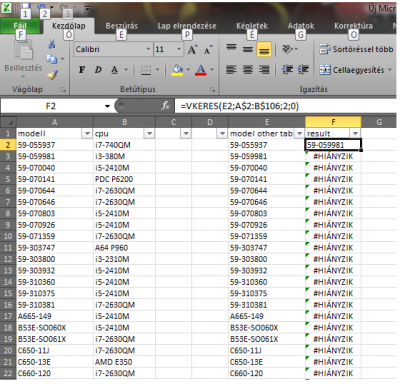This screenshot has height=384, width=400.
Task: Toggle bold F formatting button
Action: pyautogui.click(x=82, y=70)
